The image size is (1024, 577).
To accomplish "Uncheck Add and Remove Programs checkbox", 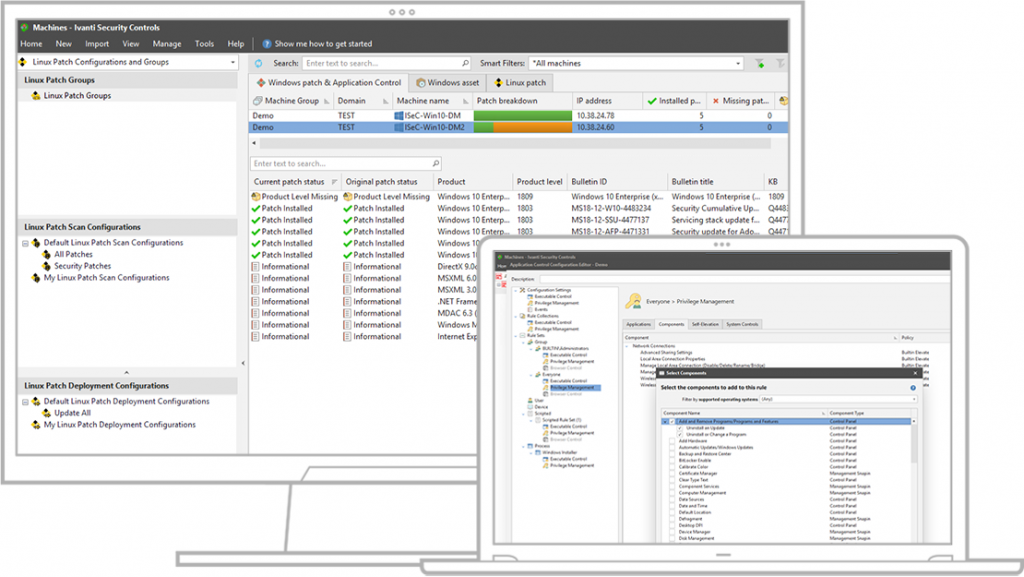I will coord(672,422).
